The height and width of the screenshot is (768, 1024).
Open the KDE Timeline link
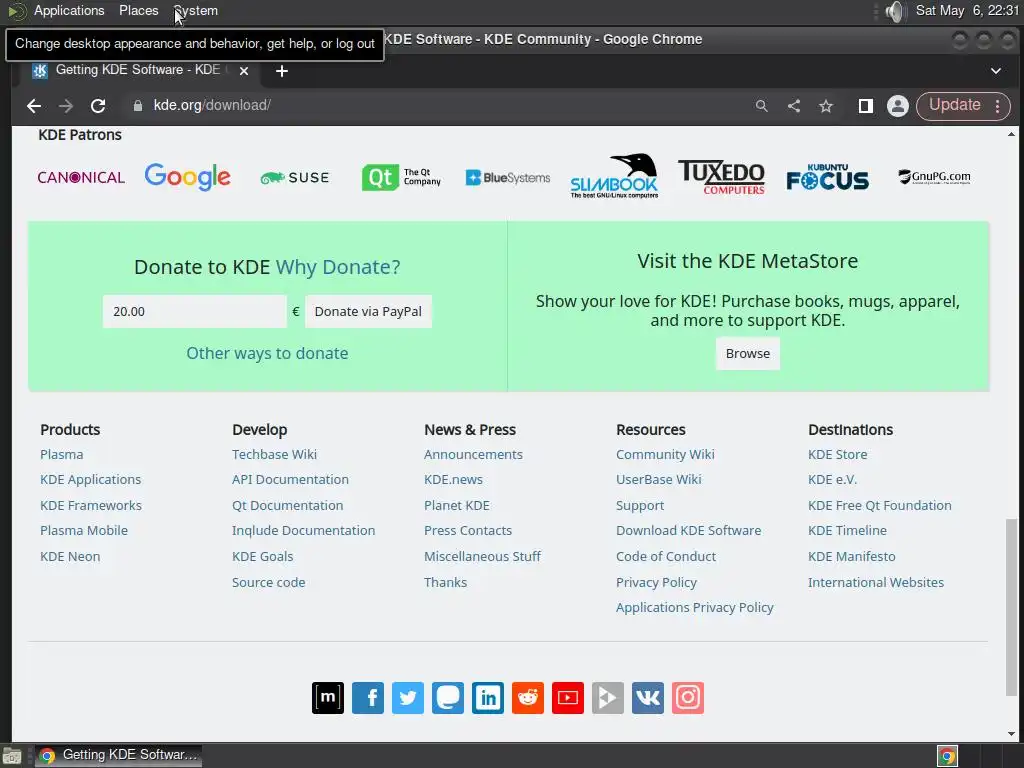coord(847,530)
